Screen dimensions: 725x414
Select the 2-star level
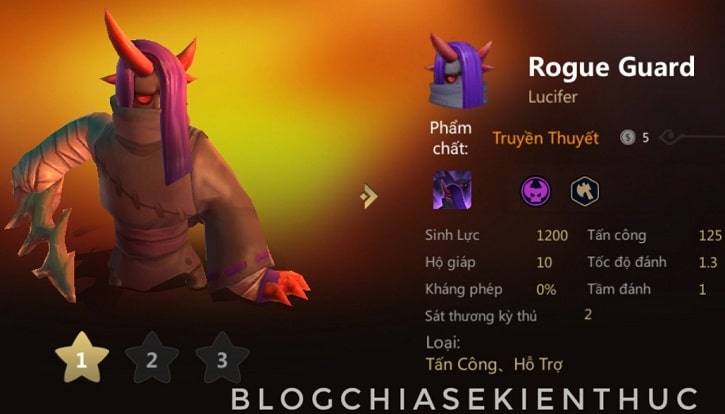[152, 358]
